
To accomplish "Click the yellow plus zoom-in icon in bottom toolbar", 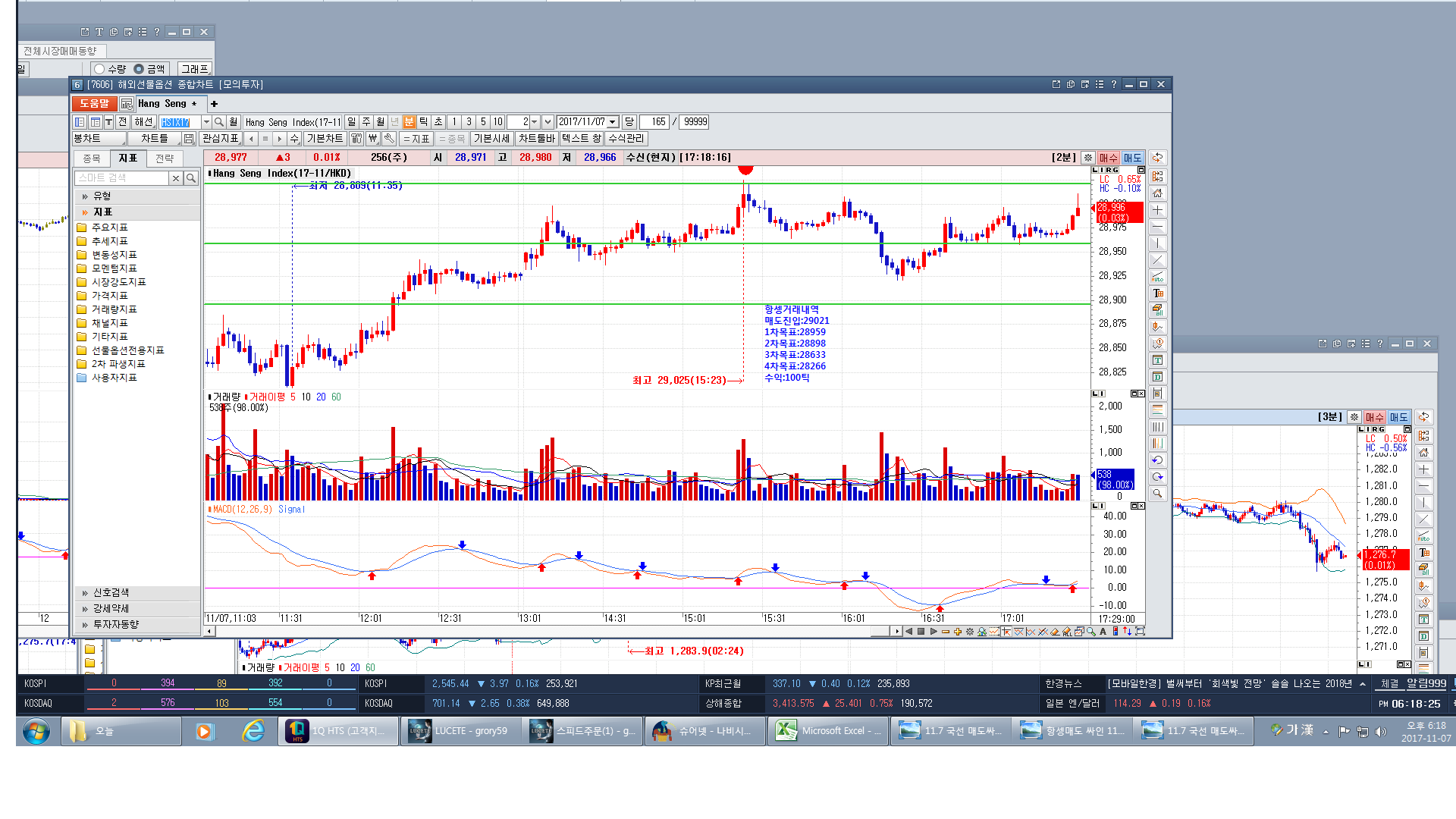I will pyautogui.click(x=958, y=632).
